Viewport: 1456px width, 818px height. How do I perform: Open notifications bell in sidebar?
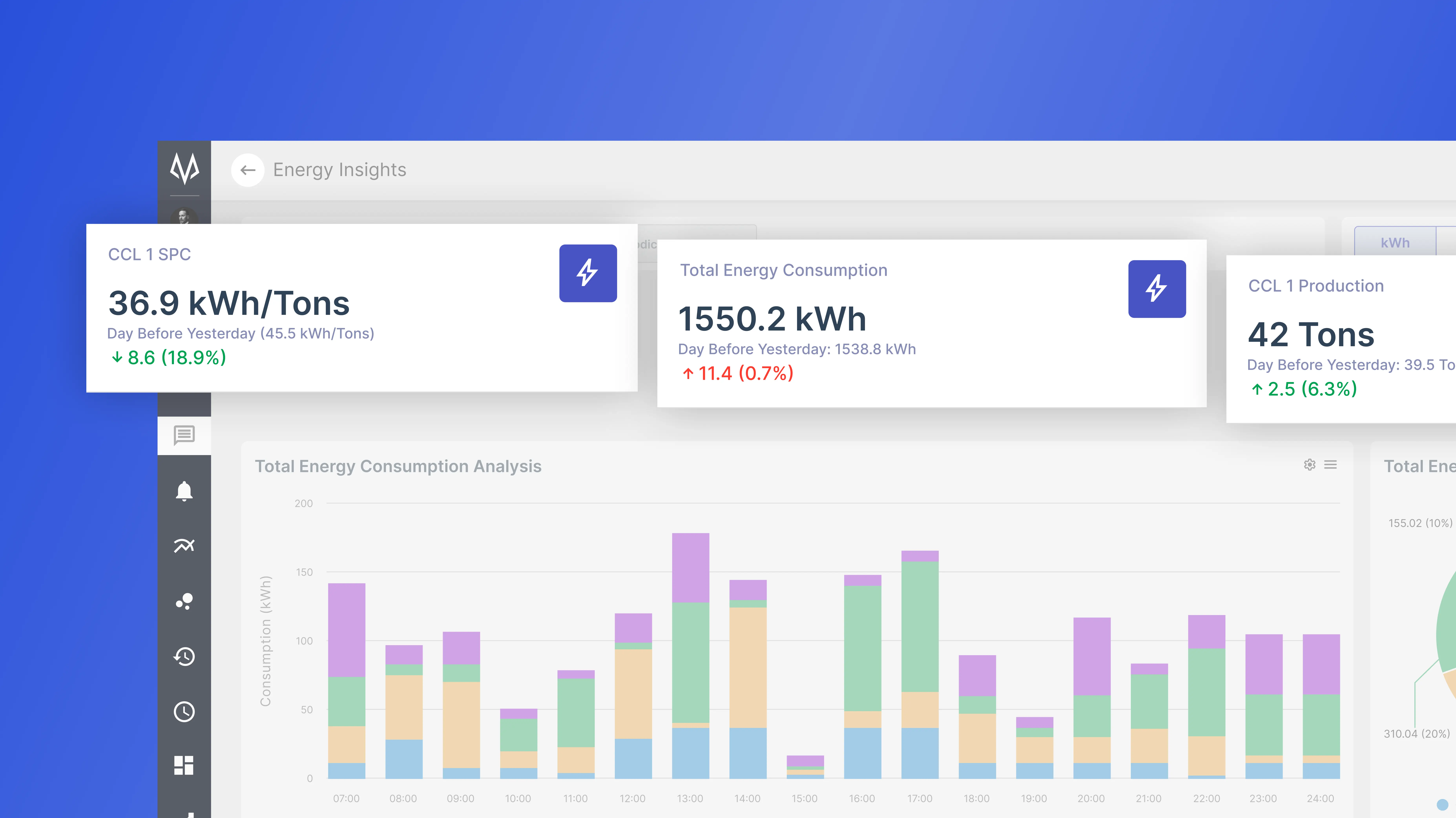tap(184, 491)
